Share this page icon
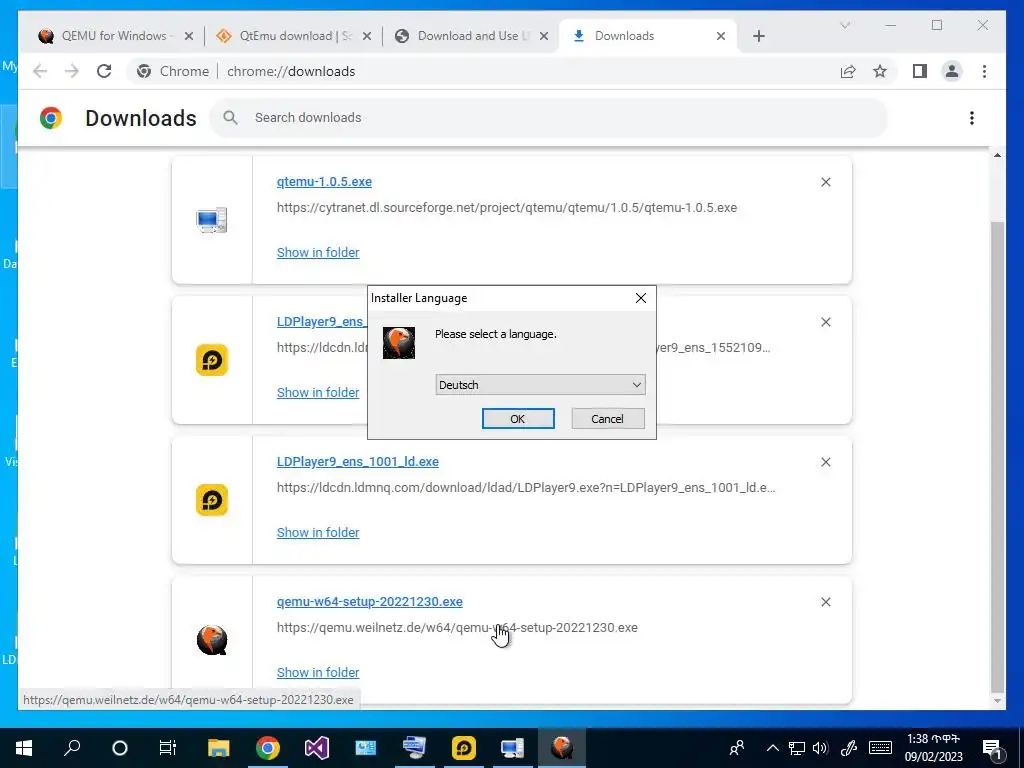1024x768 pixels. tap(848, 71)
